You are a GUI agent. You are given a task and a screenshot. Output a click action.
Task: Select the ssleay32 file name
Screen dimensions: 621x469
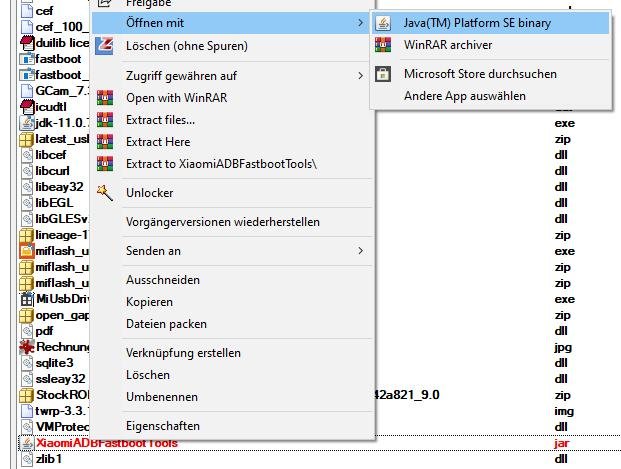61,379
